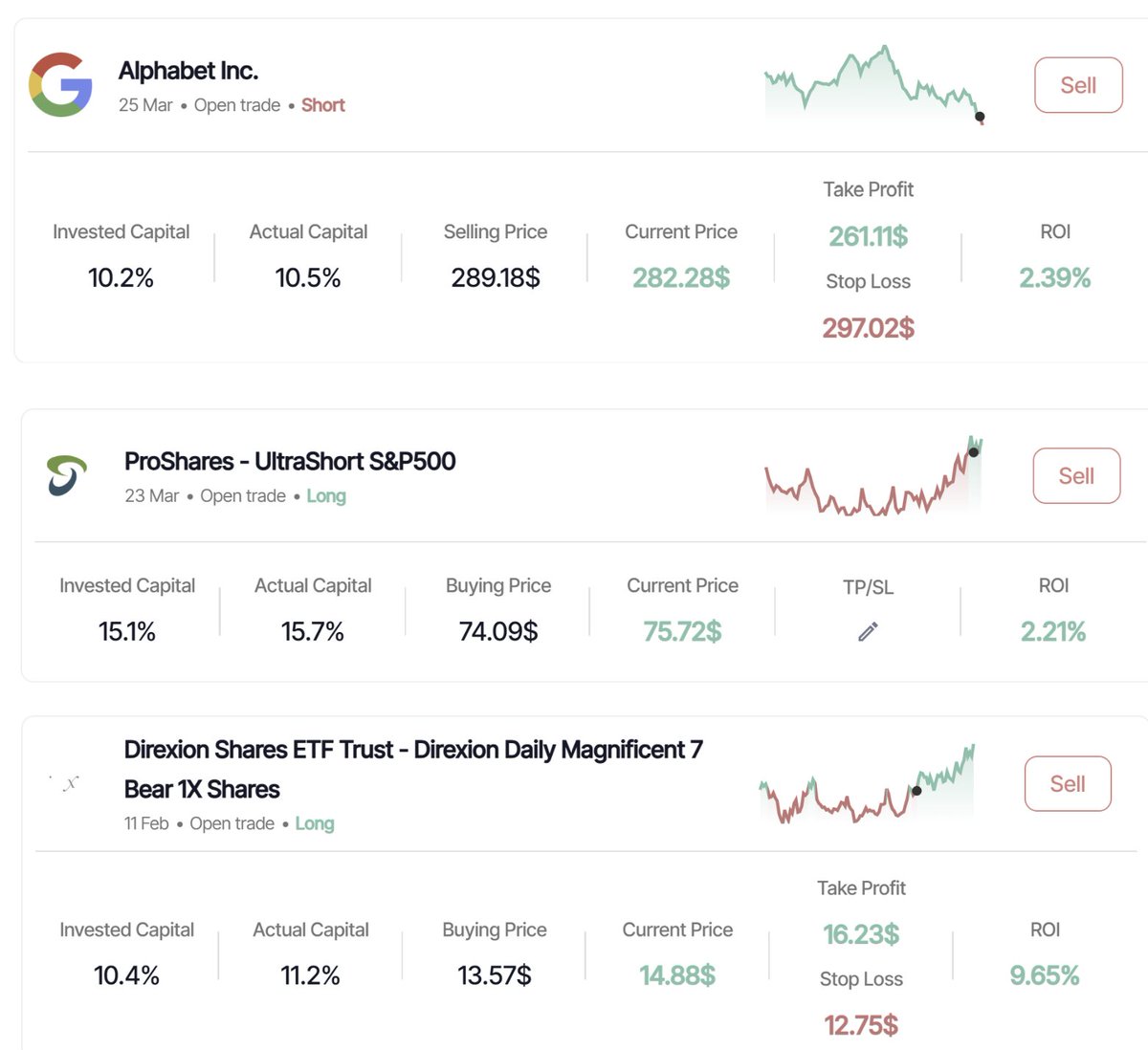Click Open trade on Direxion position
Screen dimensions: 1148x1050
tap(232, 823)
